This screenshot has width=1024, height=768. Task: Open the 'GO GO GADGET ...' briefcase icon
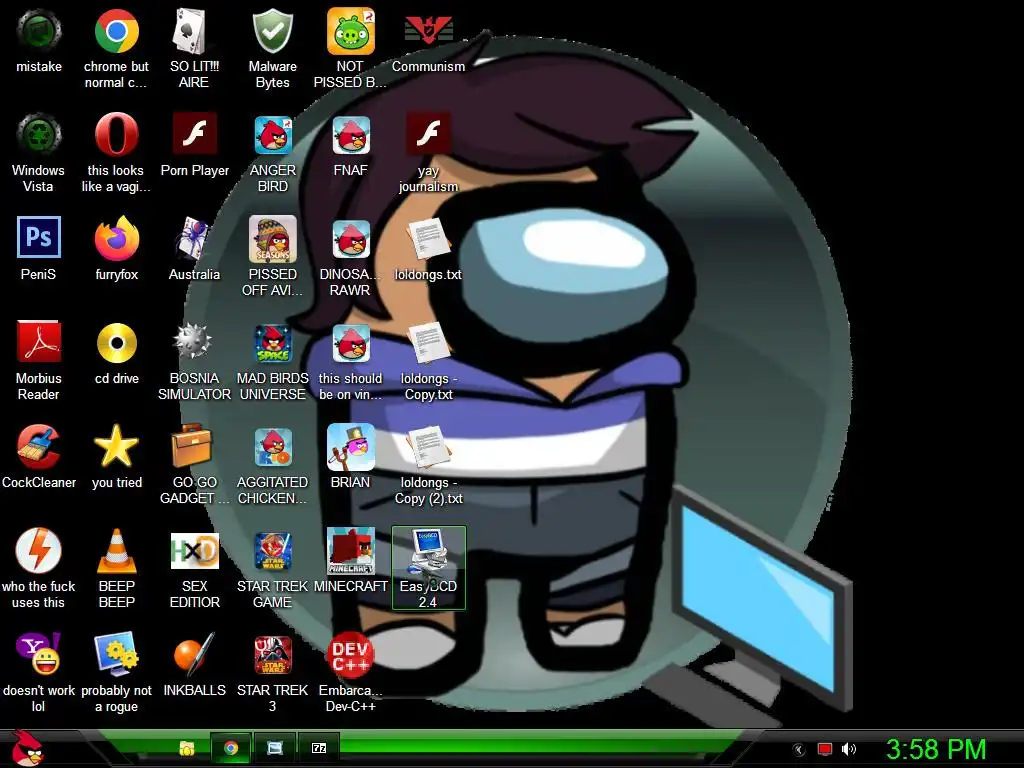[x=191, y=445]
